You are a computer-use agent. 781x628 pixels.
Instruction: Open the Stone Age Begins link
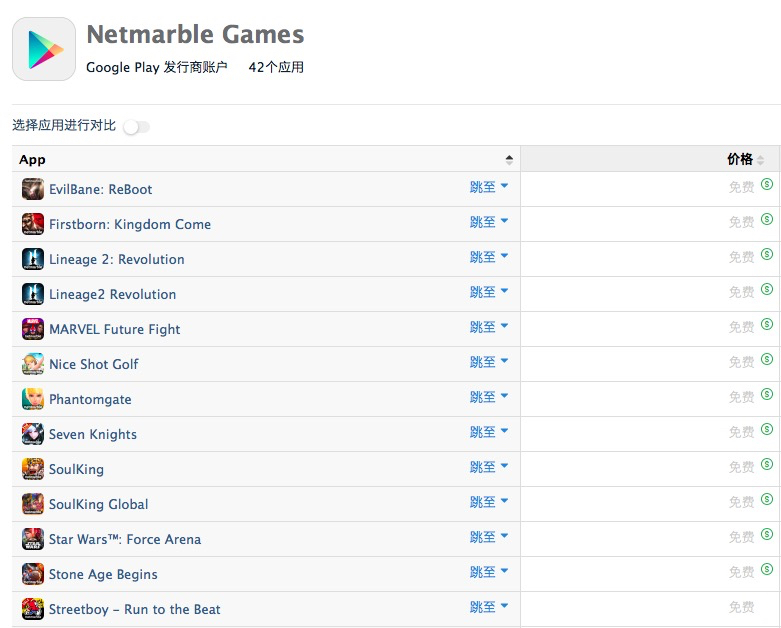coord(103,574)
